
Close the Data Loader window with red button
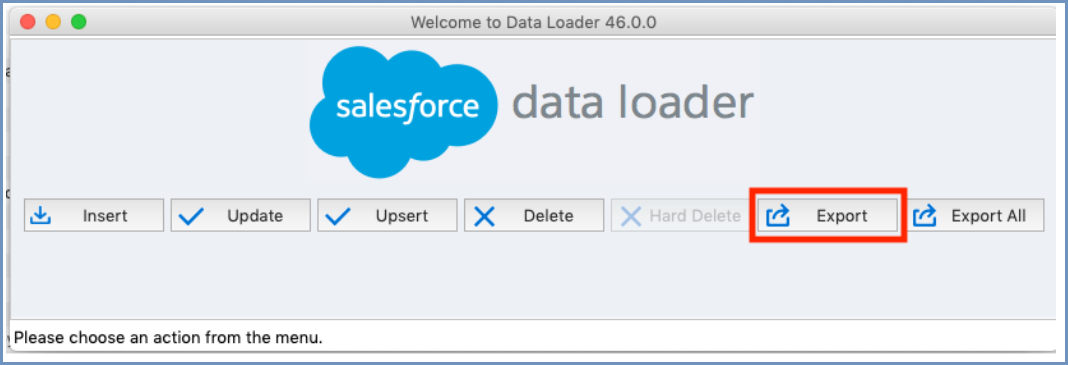(x=28, y=22)
